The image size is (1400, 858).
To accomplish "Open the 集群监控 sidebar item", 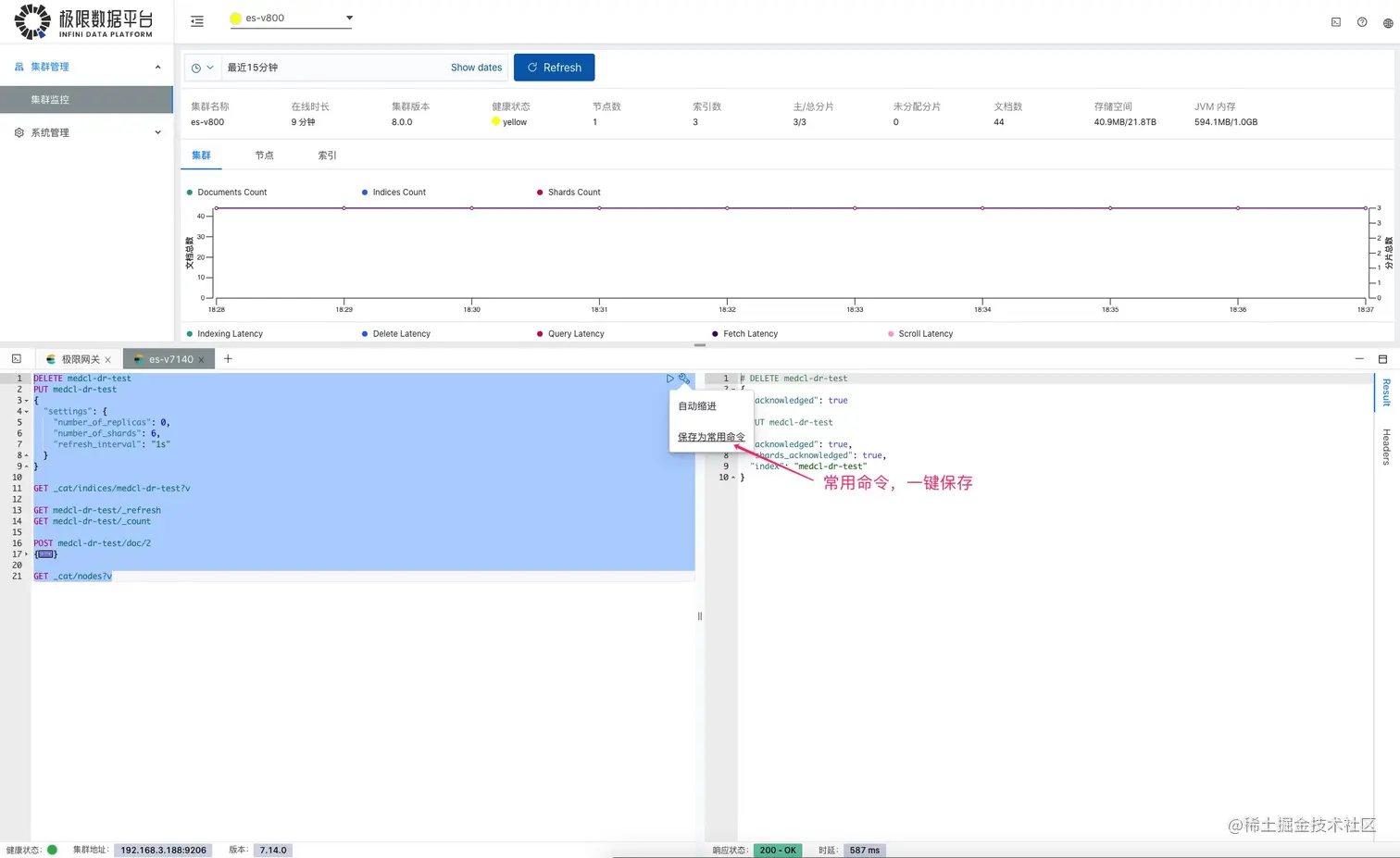I will coord(86,99).
